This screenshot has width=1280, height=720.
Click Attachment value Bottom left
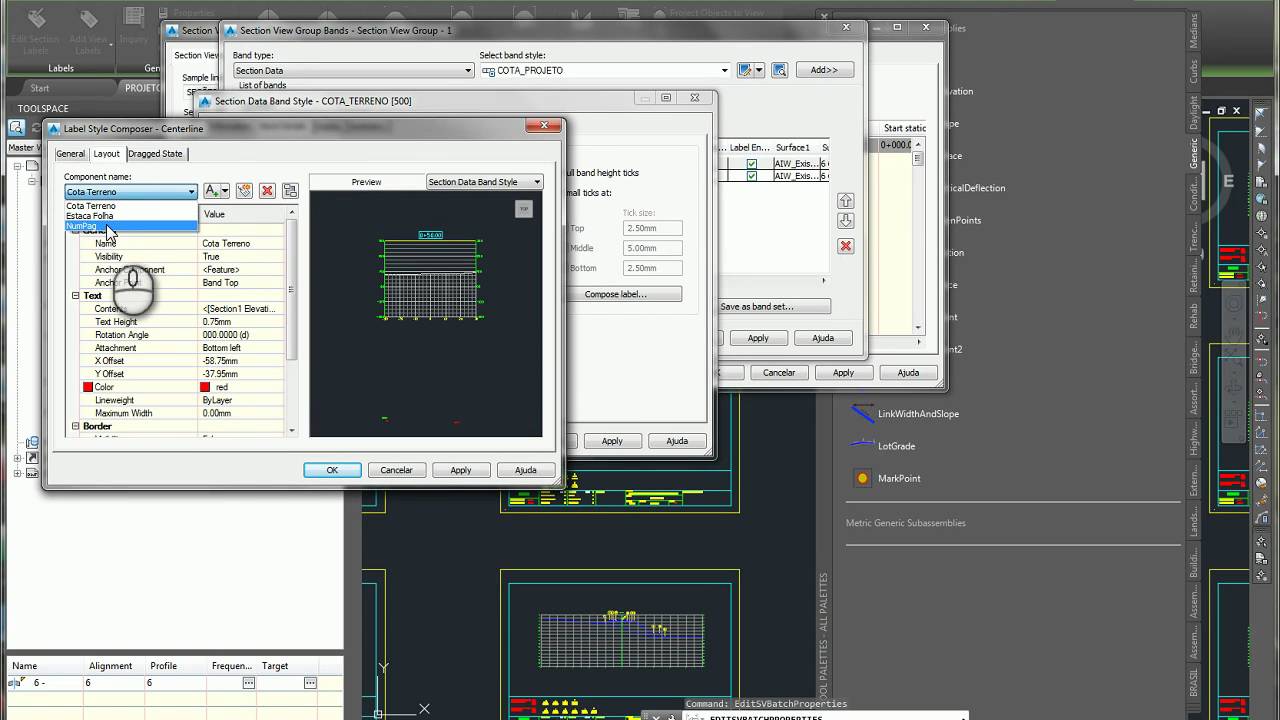[243, 348]
